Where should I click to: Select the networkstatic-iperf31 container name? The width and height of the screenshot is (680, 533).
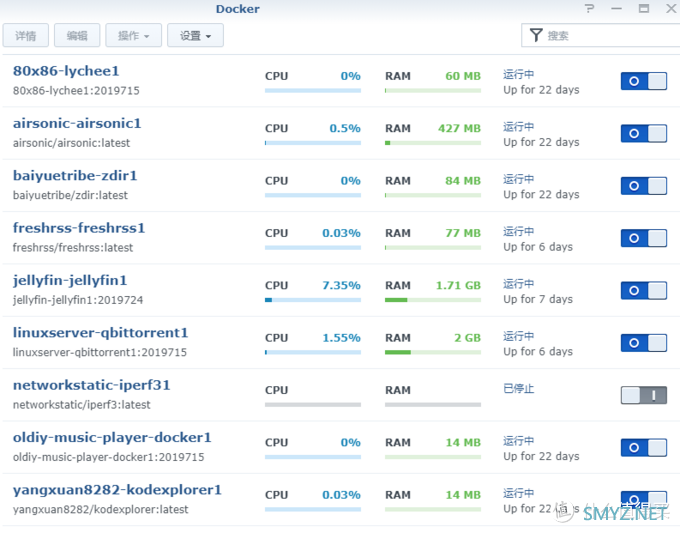[x=92, y=385]
